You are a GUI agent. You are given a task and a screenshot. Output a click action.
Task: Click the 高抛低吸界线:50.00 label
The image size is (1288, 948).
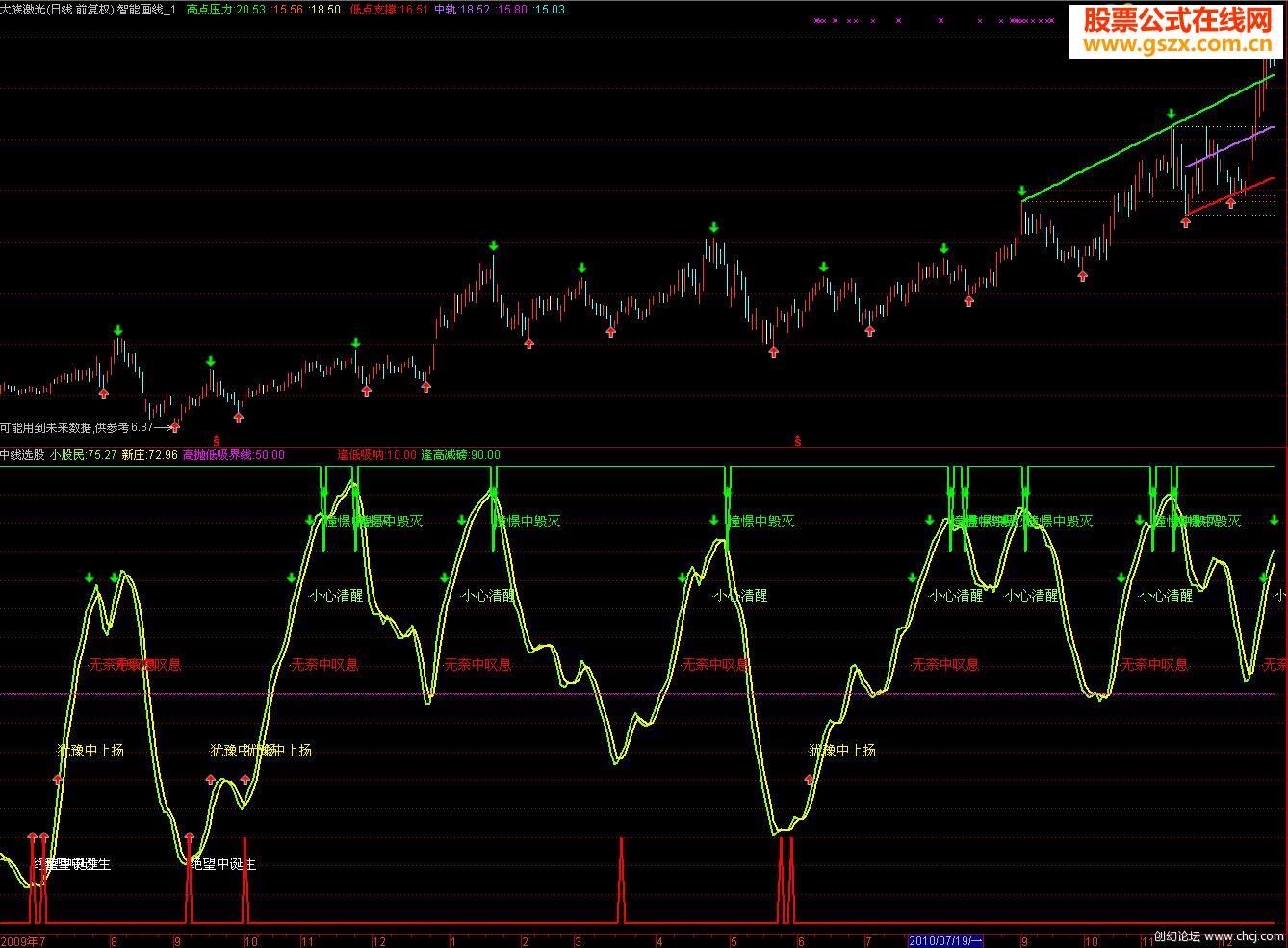click(233, 455)
